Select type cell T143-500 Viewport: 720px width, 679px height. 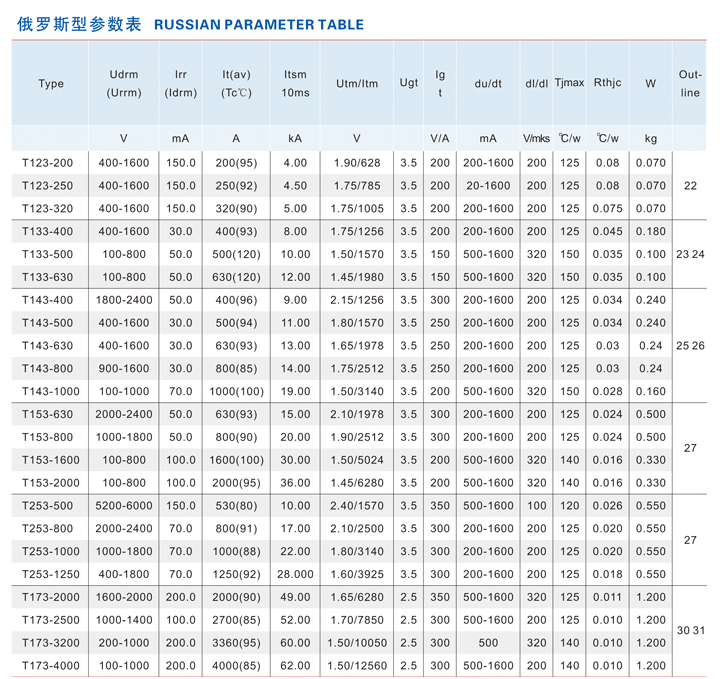(48, 323)
